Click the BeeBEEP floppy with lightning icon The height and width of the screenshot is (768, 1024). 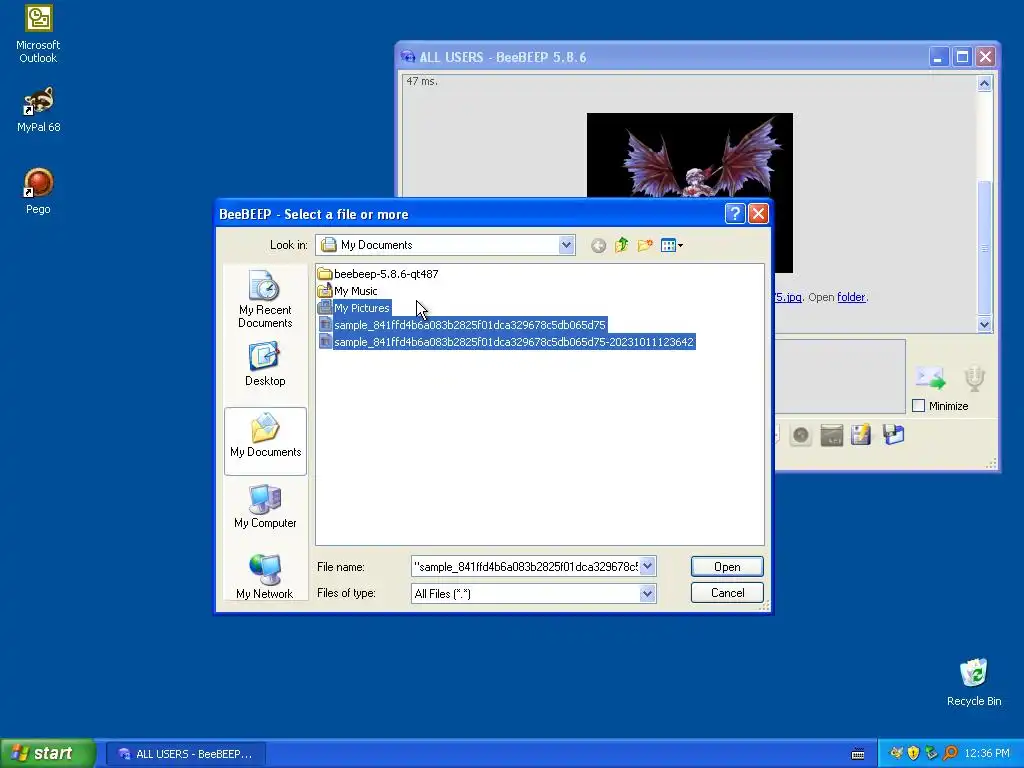(861, 435)
